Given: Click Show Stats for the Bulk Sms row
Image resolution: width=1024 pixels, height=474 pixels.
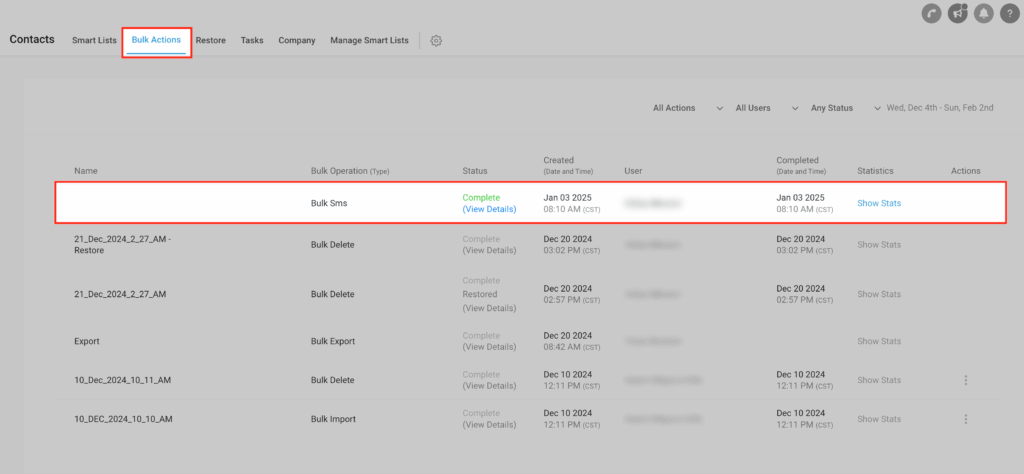Looking at the screenshot, I should point(879,203).
